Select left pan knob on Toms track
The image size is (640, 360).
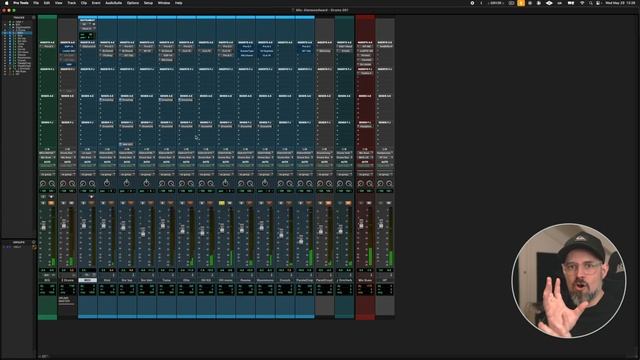162,184
